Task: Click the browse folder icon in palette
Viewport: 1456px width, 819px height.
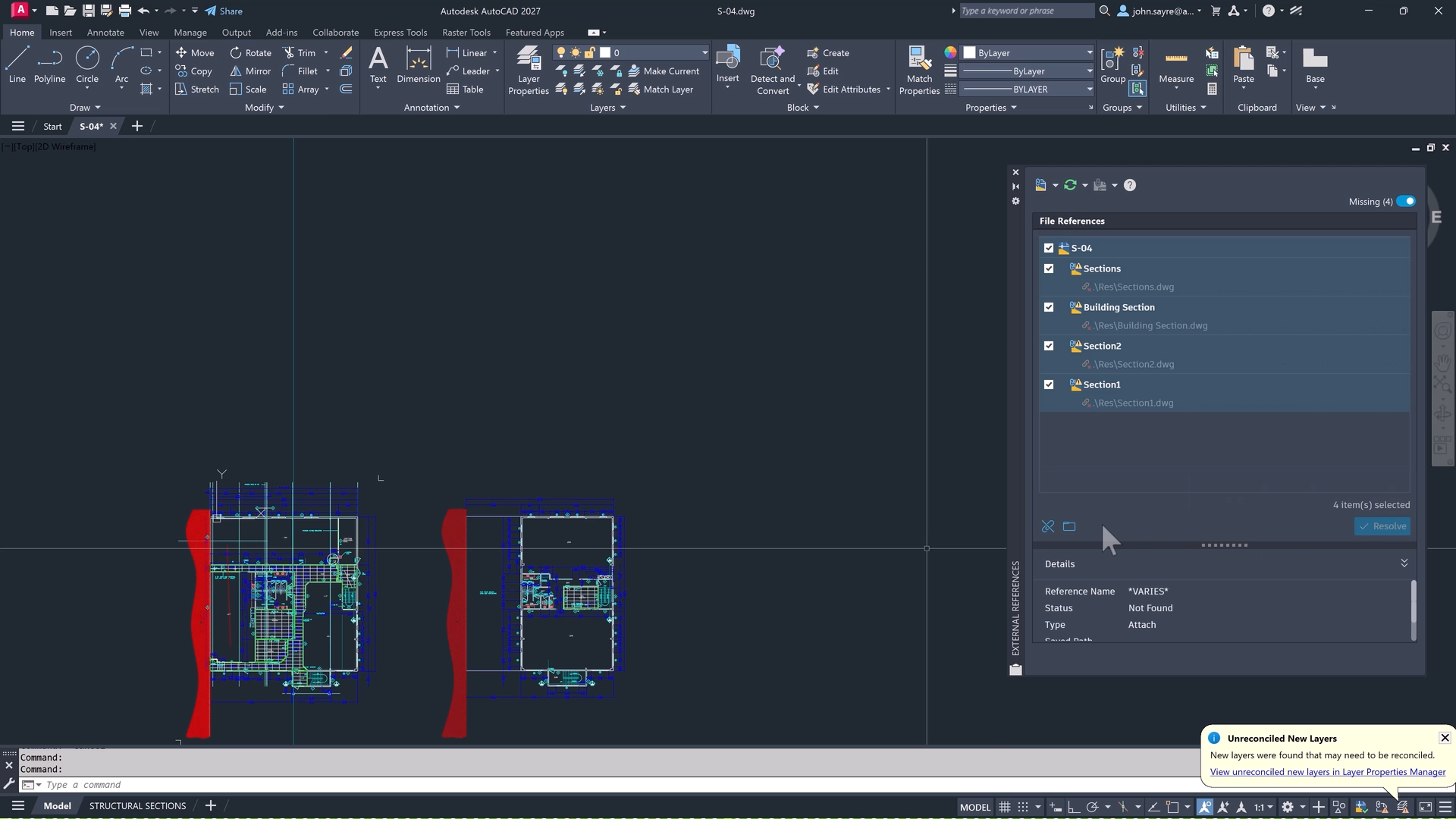Action: point(1069,526)
